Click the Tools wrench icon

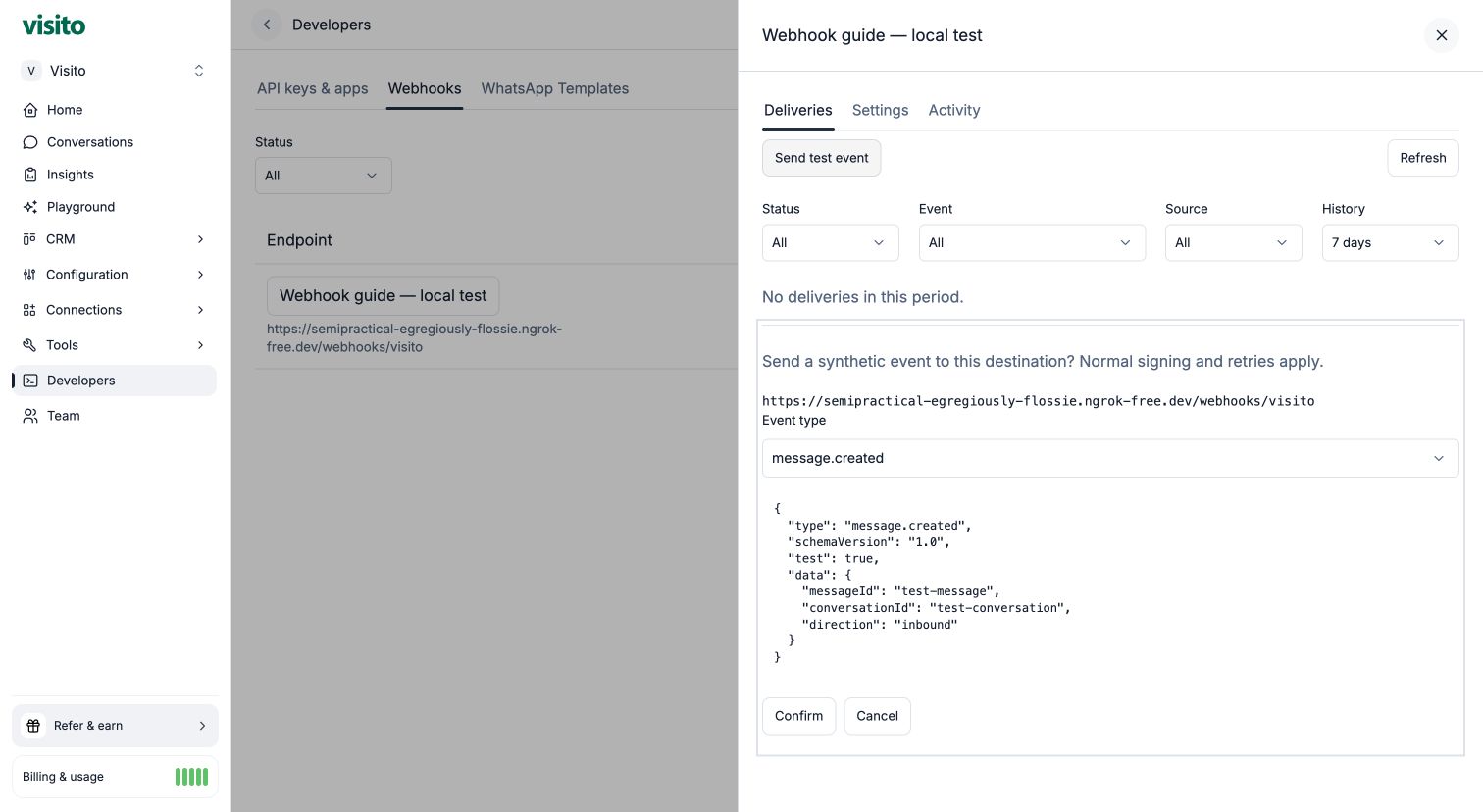point(29,345)
